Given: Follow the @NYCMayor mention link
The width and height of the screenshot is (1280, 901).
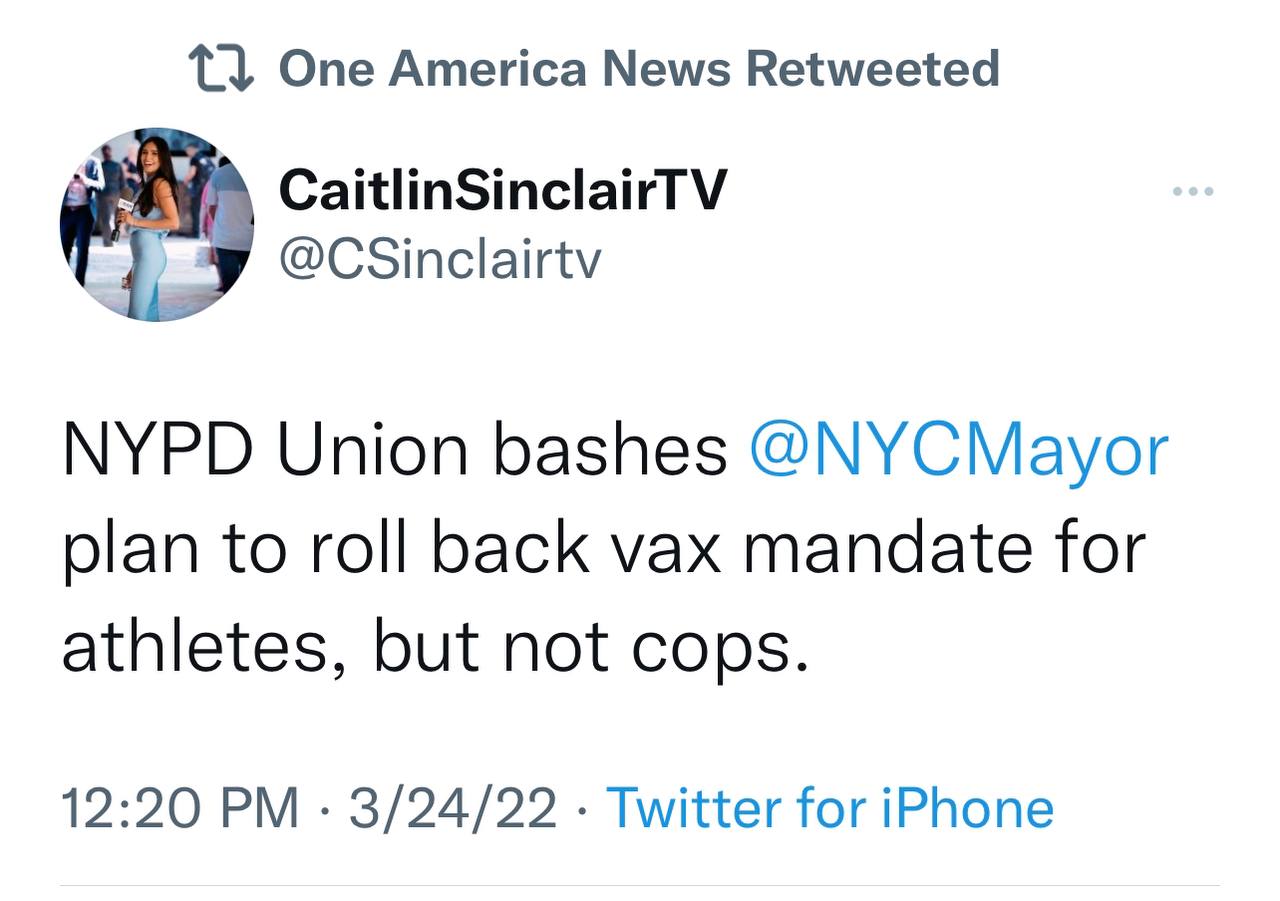Looking at the screenshot, I should pos(958,453).
